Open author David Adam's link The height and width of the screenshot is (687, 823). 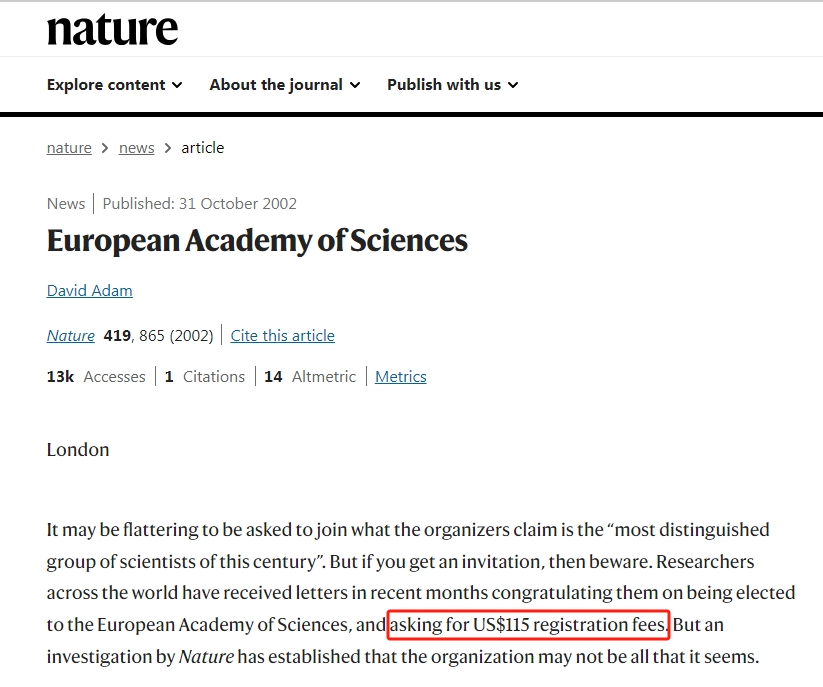click(89, 291)
